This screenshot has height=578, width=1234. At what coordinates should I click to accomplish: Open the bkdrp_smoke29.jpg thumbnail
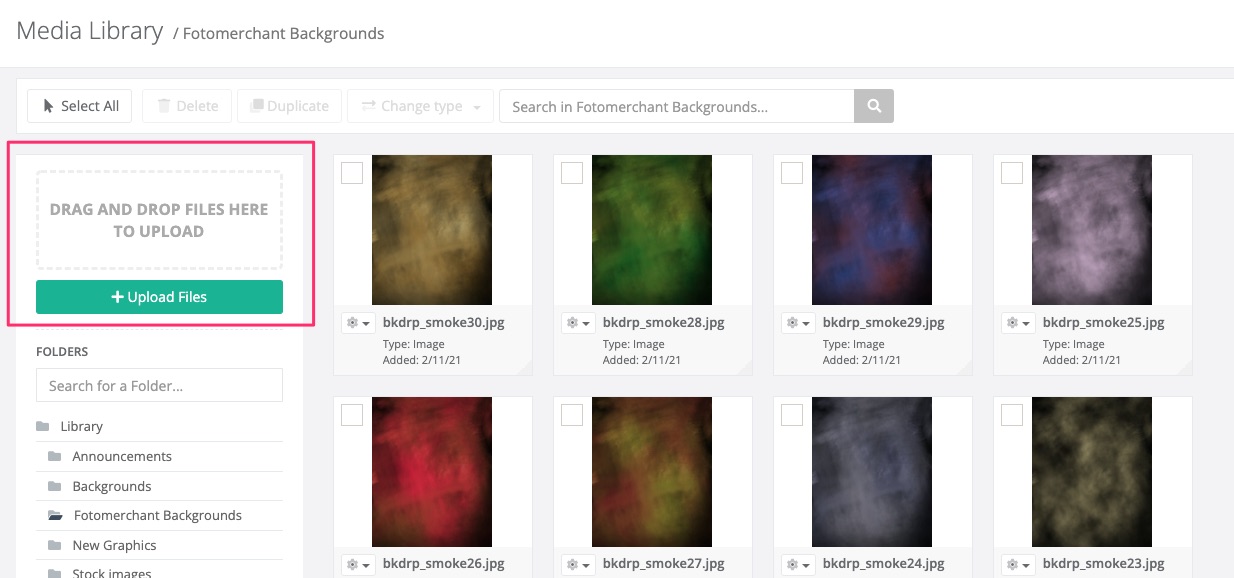pos(872,230)
